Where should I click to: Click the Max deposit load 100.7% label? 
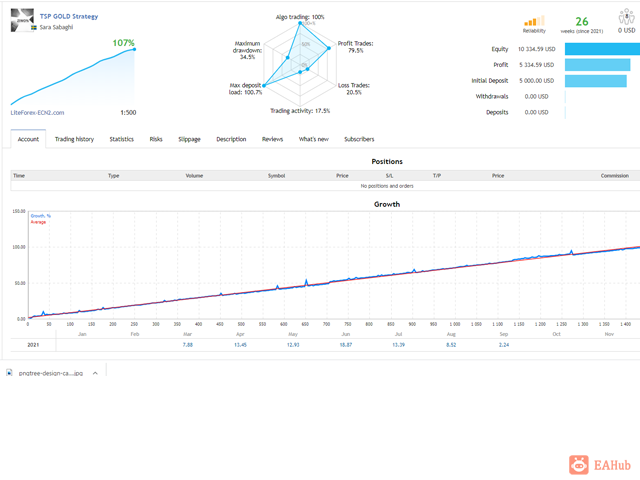pyautogui.click(x=245, y=89)
